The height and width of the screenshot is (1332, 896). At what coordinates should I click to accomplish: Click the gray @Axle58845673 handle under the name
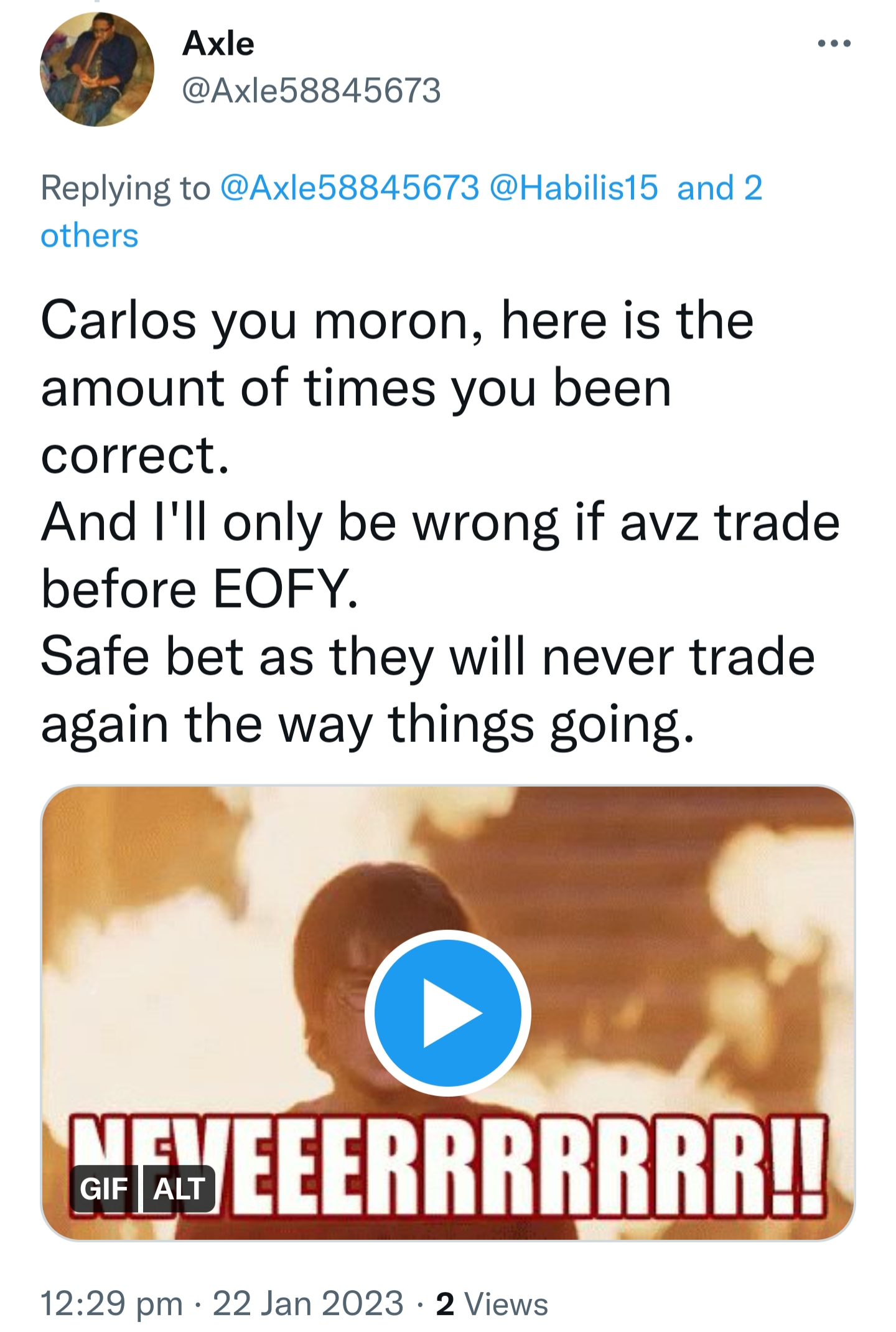coord(311,91)
